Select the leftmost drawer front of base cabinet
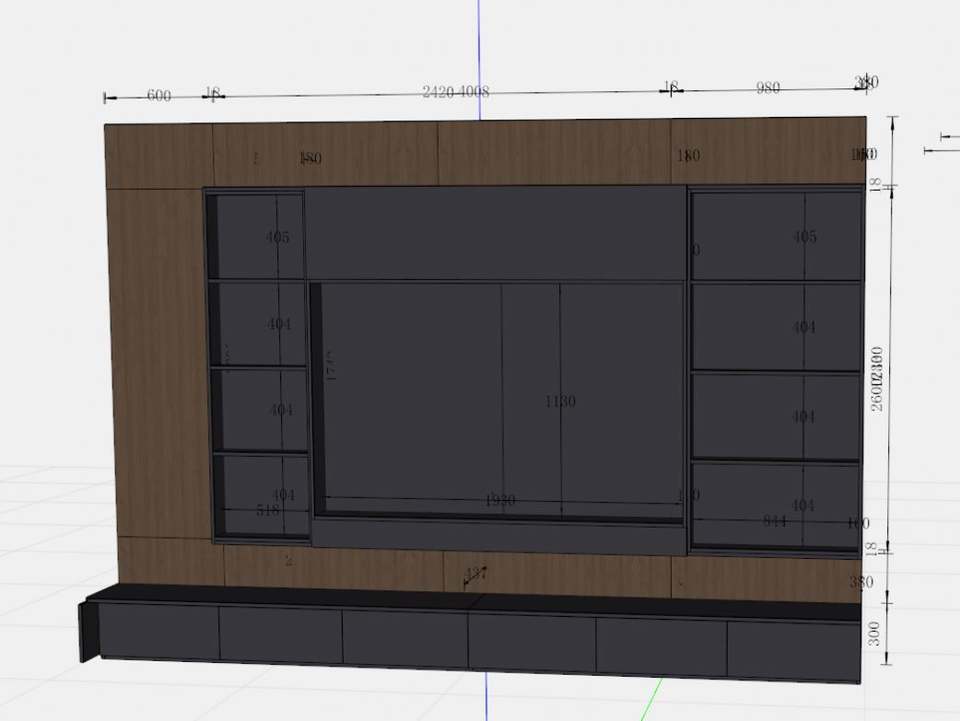Image resolution: width=960 pixels, height=721 pixels. tap(159, 631)
